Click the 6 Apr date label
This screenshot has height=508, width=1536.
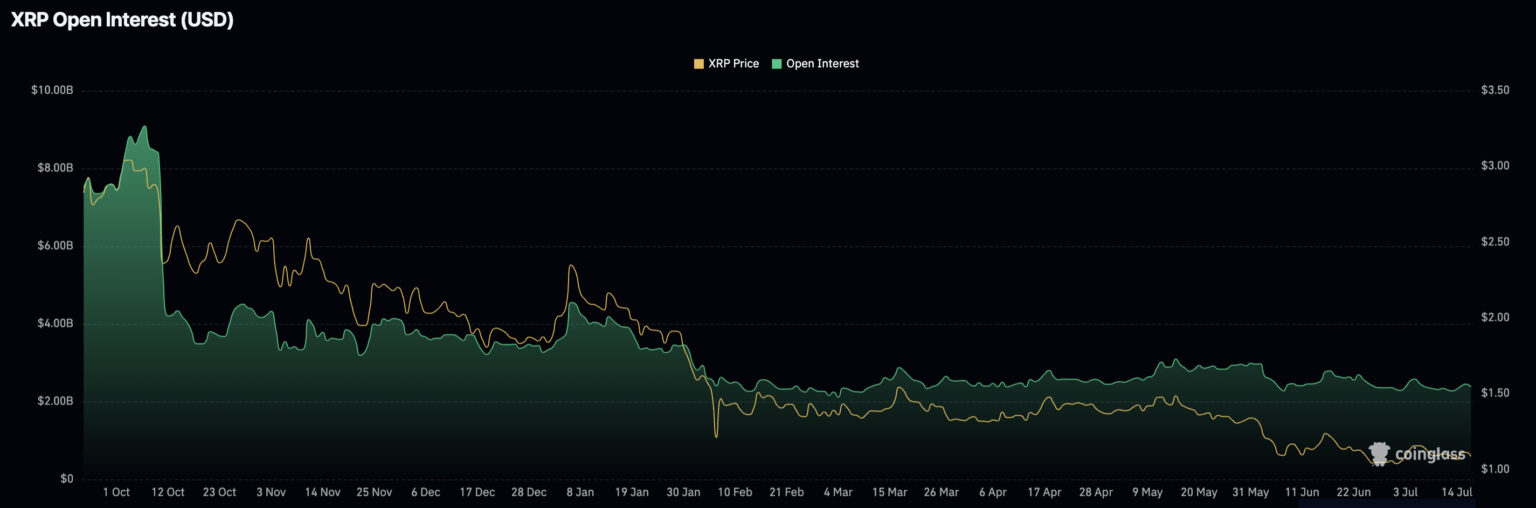pos(993,493)
